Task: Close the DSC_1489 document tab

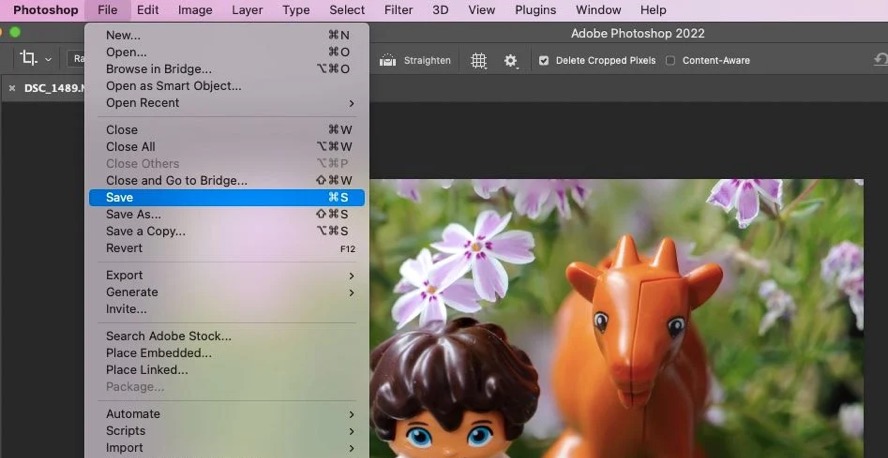Action: (12, 88)
